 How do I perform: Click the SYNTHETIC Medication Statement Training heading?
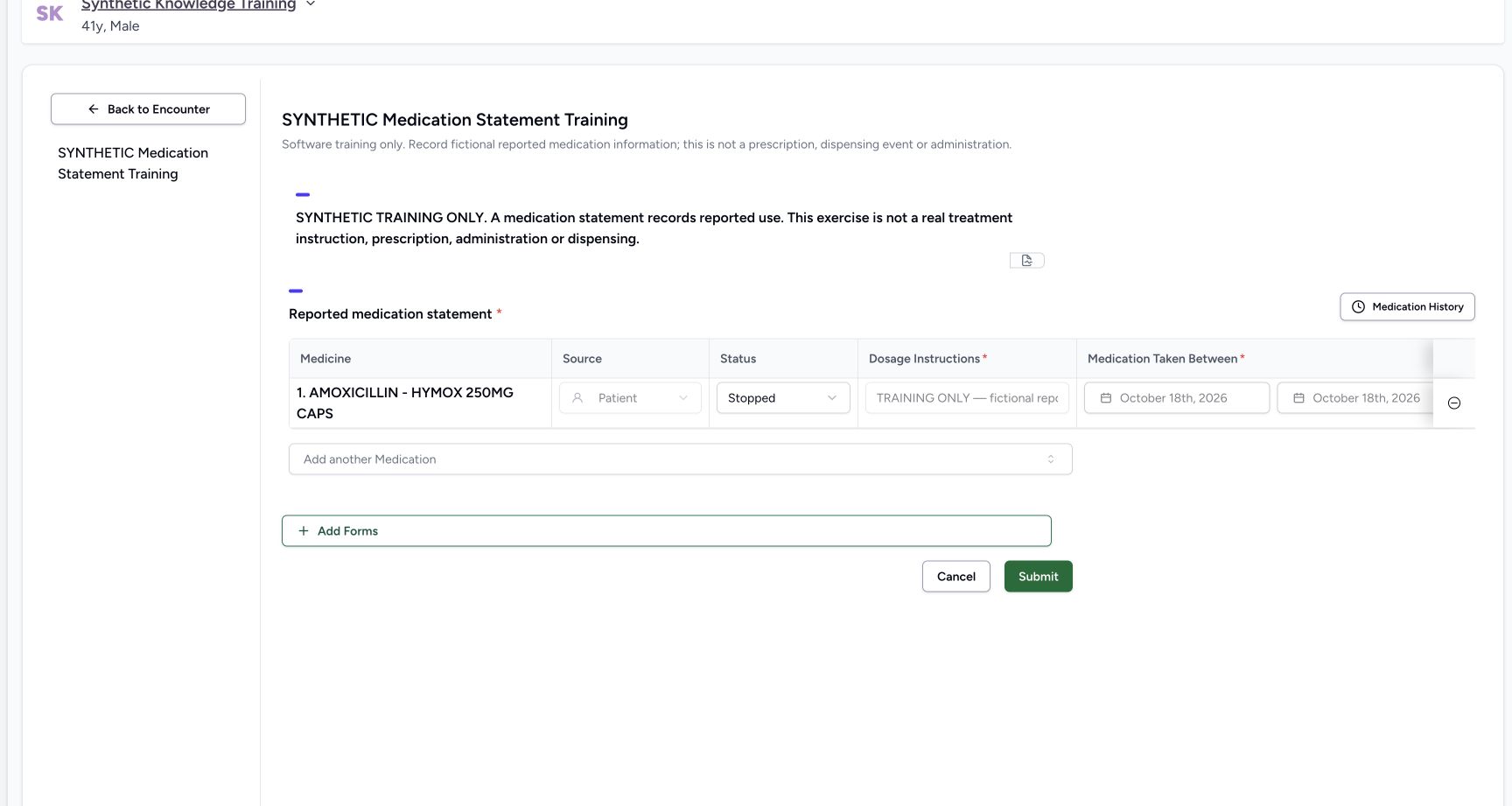coord(455,120)
